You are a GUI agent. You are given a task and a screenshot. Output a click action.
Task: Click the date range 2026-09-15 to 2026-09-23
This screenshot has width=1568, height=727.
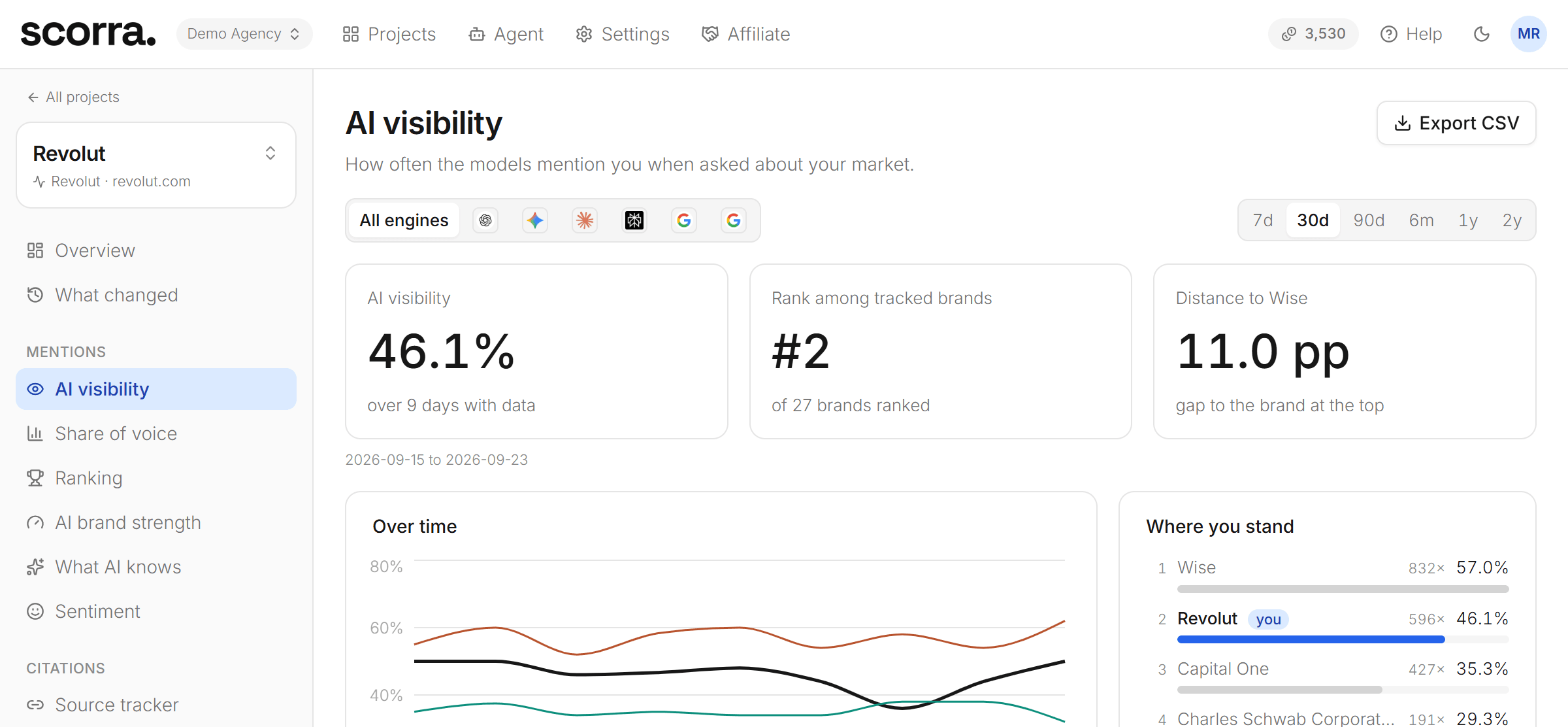[x=436, y=460]
